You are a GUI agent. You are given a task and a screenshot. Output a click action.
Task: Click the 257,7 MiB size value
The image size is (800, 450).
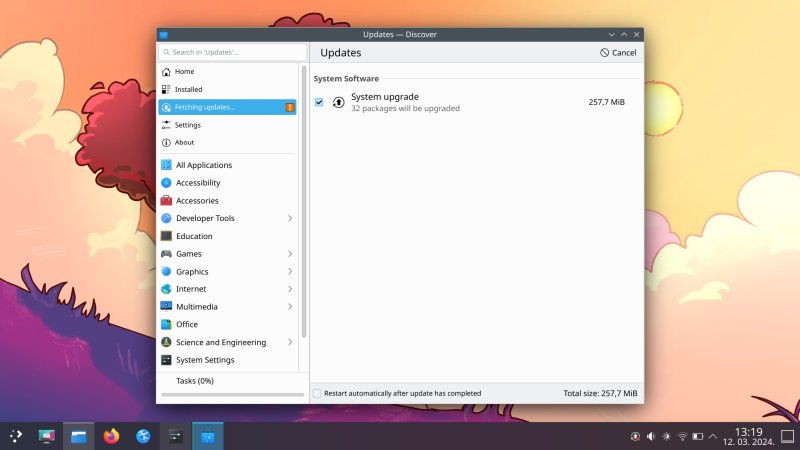coord(607,102)
